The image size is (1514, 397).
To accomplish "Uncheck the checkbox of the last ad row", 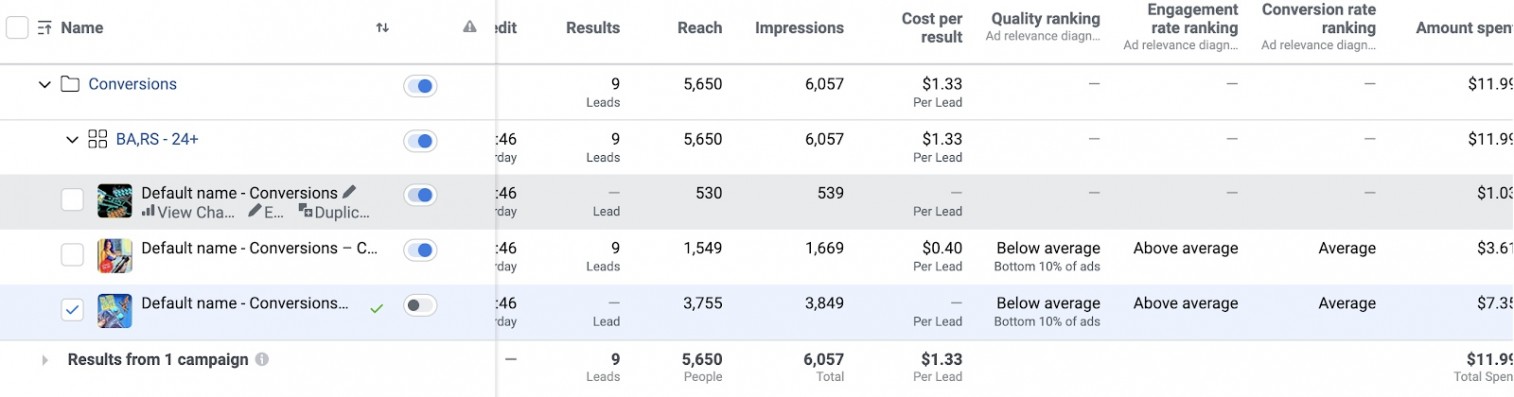I will 72,311.
